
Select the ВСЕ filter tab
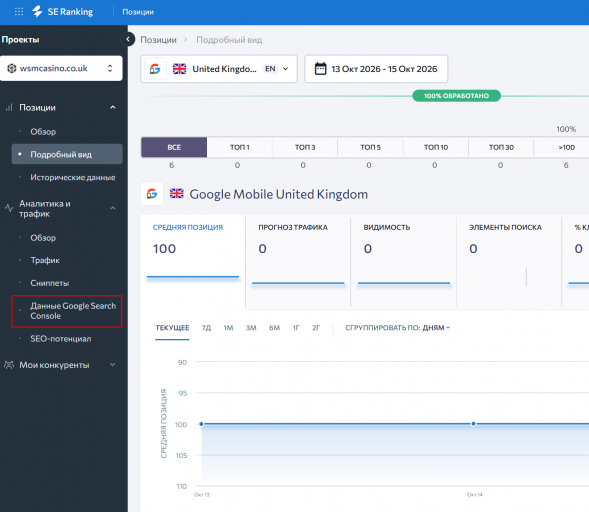(174, 147)
